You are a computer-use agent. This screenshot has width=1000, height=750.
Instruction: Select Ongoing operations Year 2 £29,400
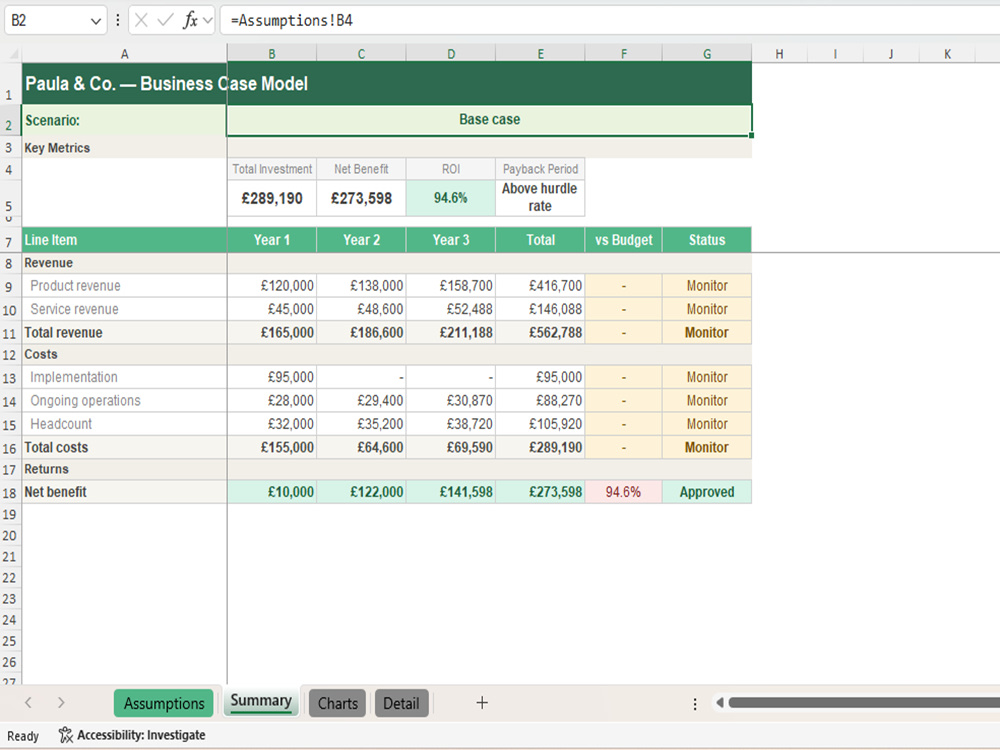coord(361,401)
